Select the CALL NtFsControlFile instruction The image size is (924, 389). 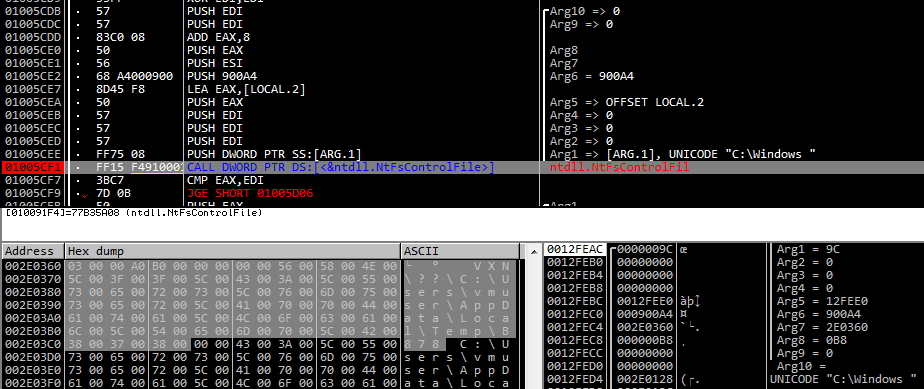tap(341, 167)
